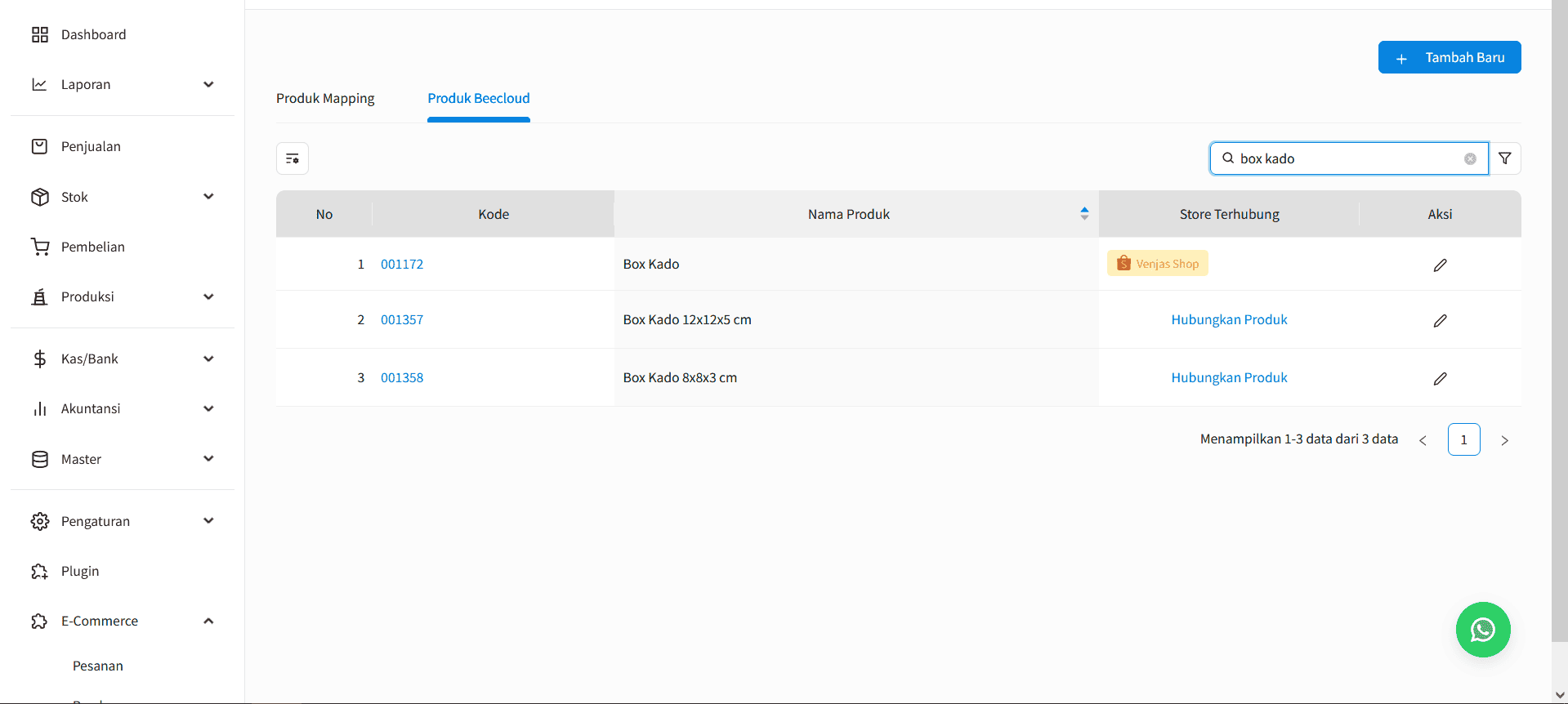This screenshot has height=704, width=1568.
Task: Switch to Produk Mapping tab
Action: (x=325, y=98)
